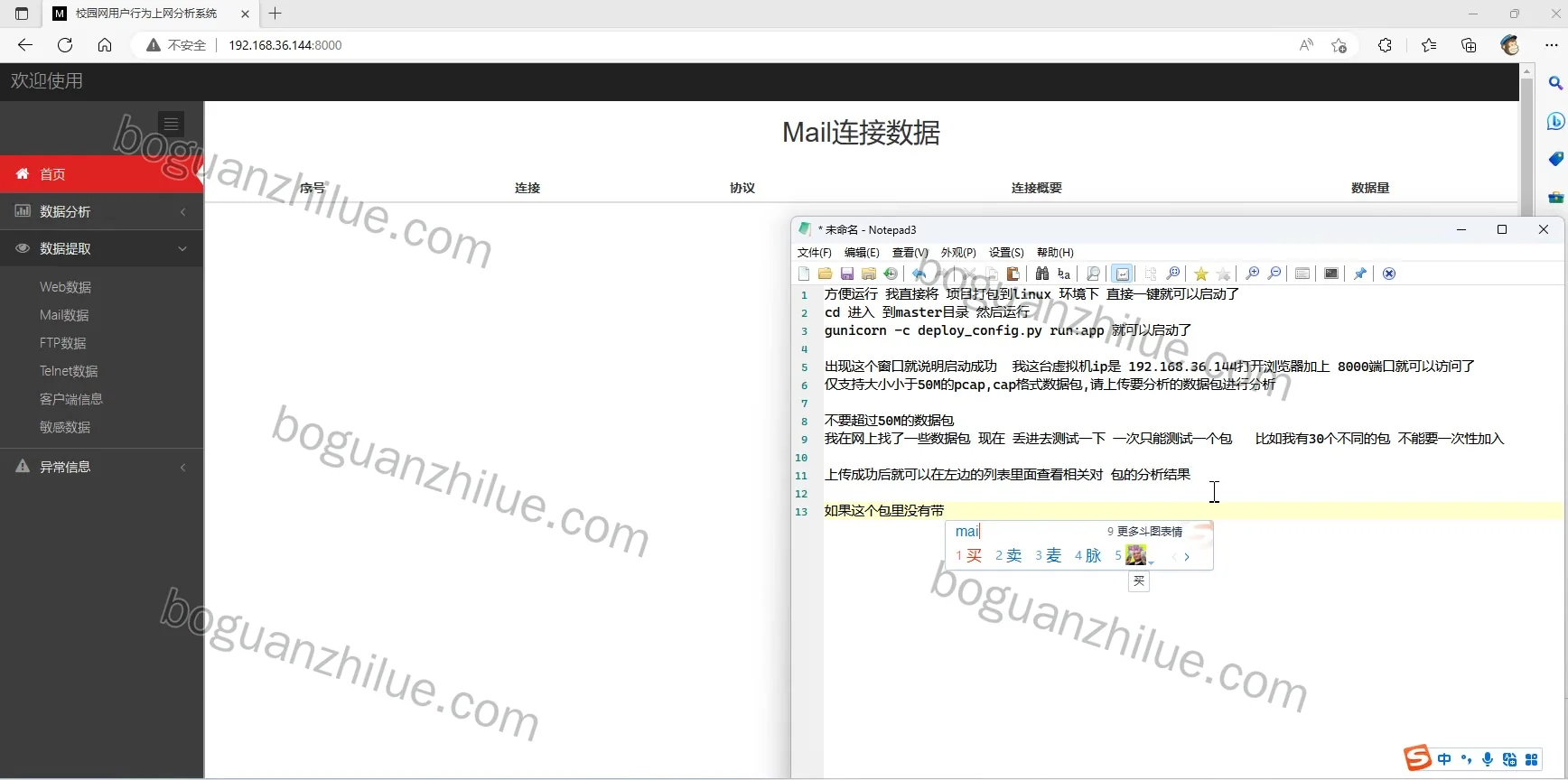Toggle the pin always-on-top icon in Notepad3
The width and height of the screenshot is (1568, 780).
tap(1360, 274)
